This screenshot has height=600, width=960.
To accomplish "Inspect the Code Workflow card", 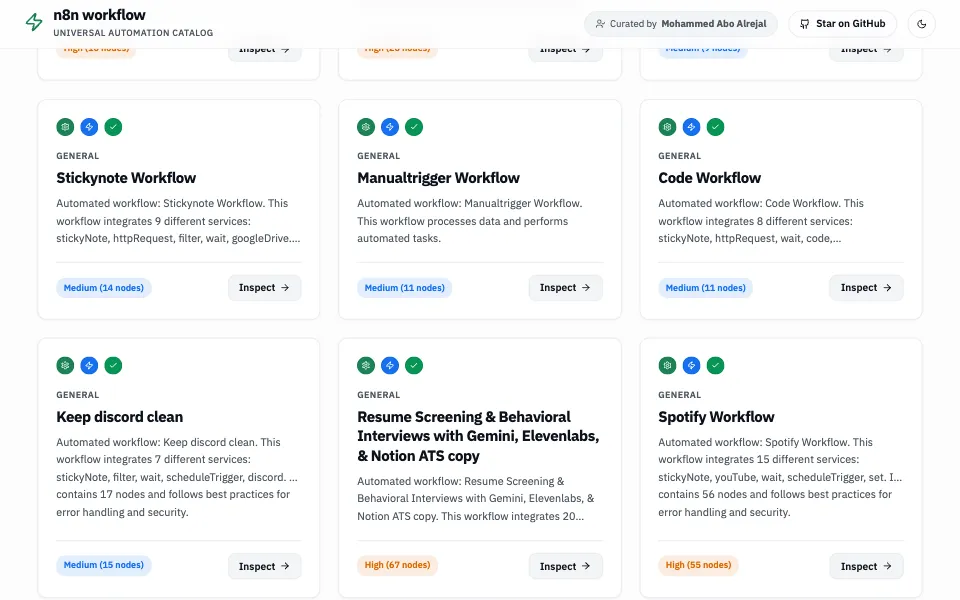I will (x=866, y=288).
